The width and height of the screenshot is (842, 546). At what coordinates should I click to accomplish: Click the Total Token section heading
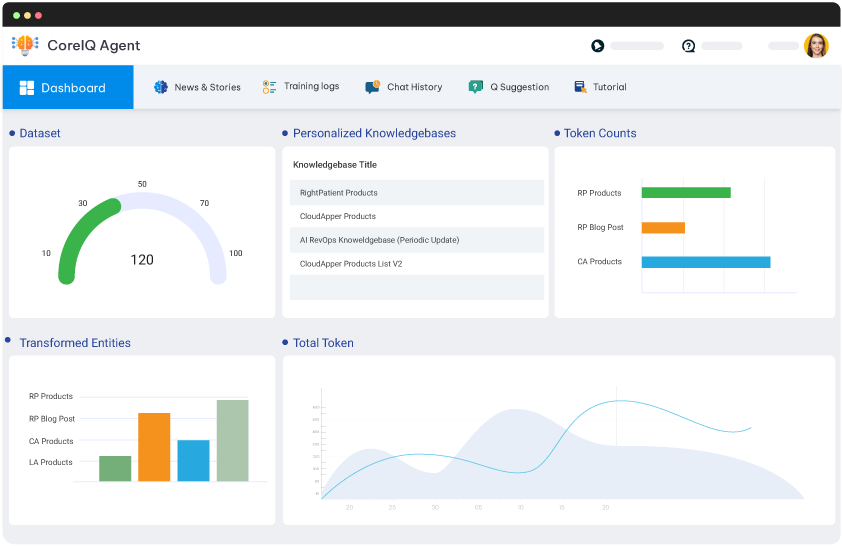tap(323, 343)
